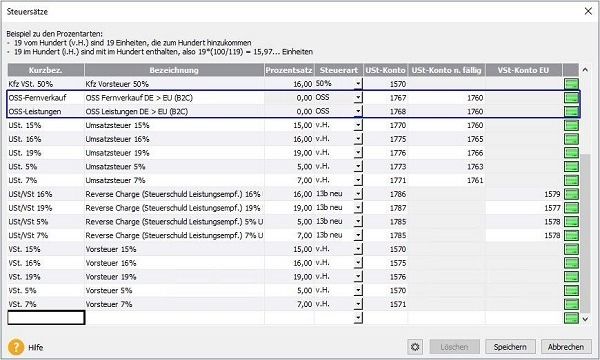Click green icon in OSS-Fernverkauf row
Viewport: 600px width, 360px height.
(571, 98)
